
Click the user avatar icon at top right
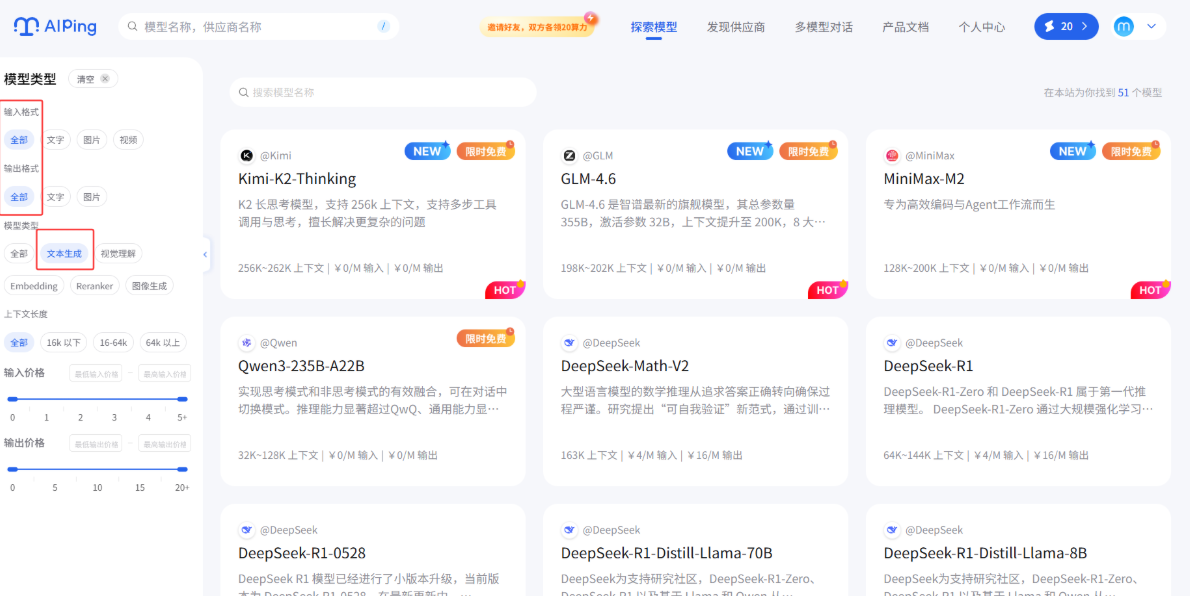1124,26
